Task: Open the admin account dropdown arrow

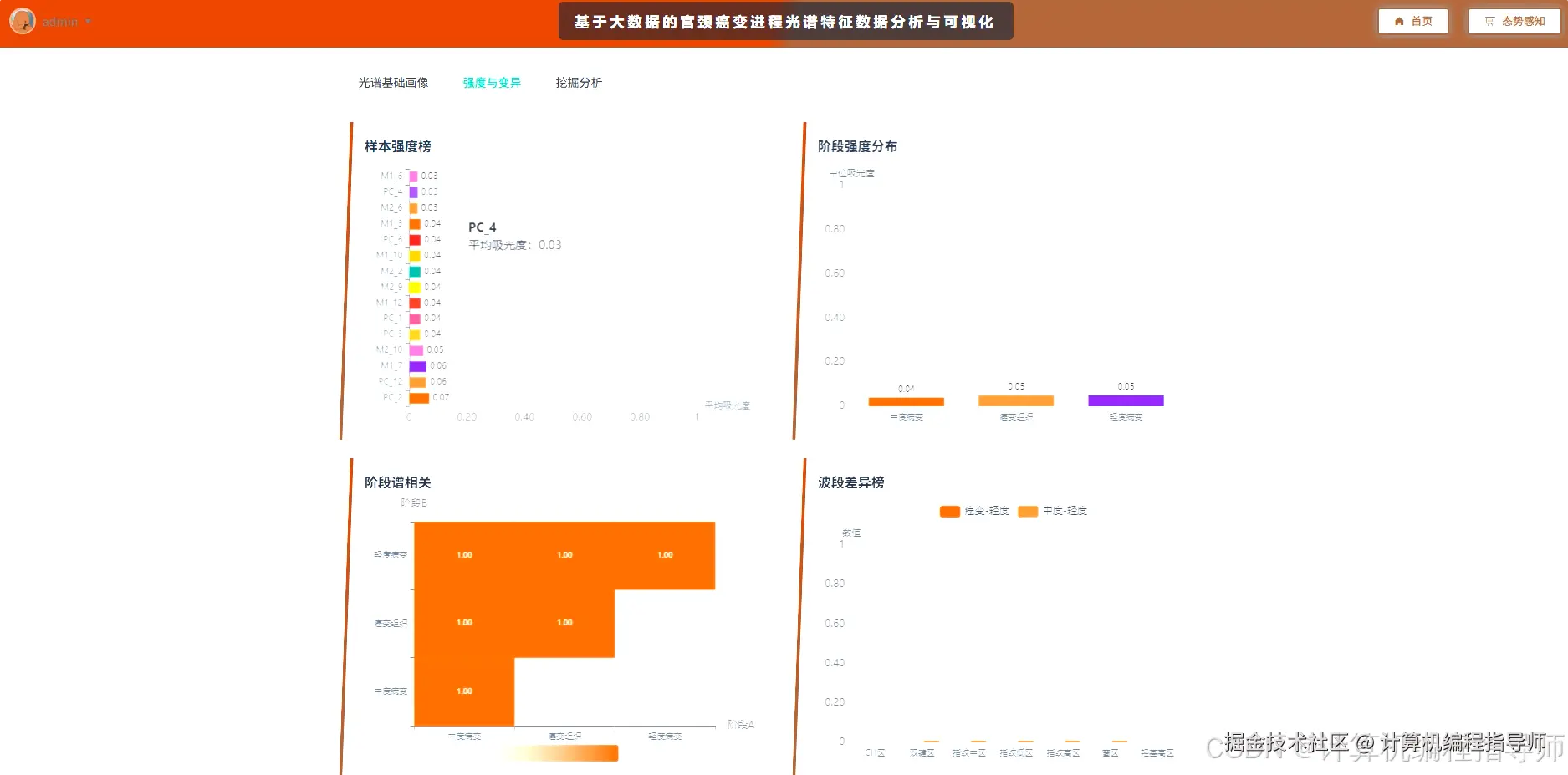Action: pyautogui.click(x=88, y=22)
